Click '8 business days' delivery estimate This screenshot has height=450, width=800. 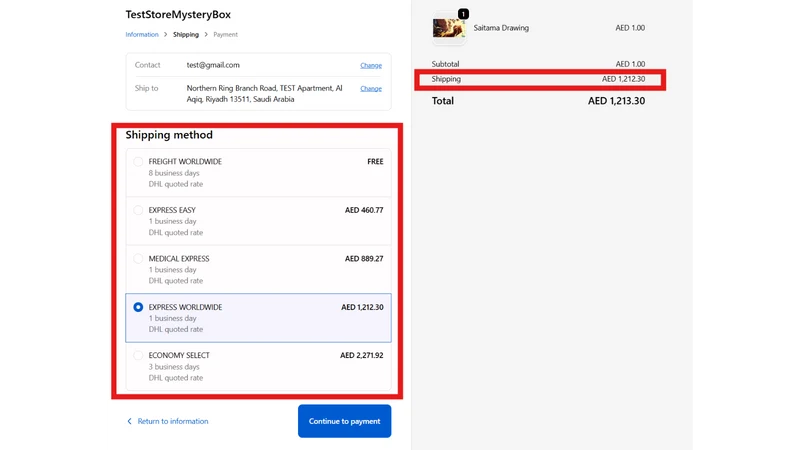pyautogui.click(x=174, y=173)
